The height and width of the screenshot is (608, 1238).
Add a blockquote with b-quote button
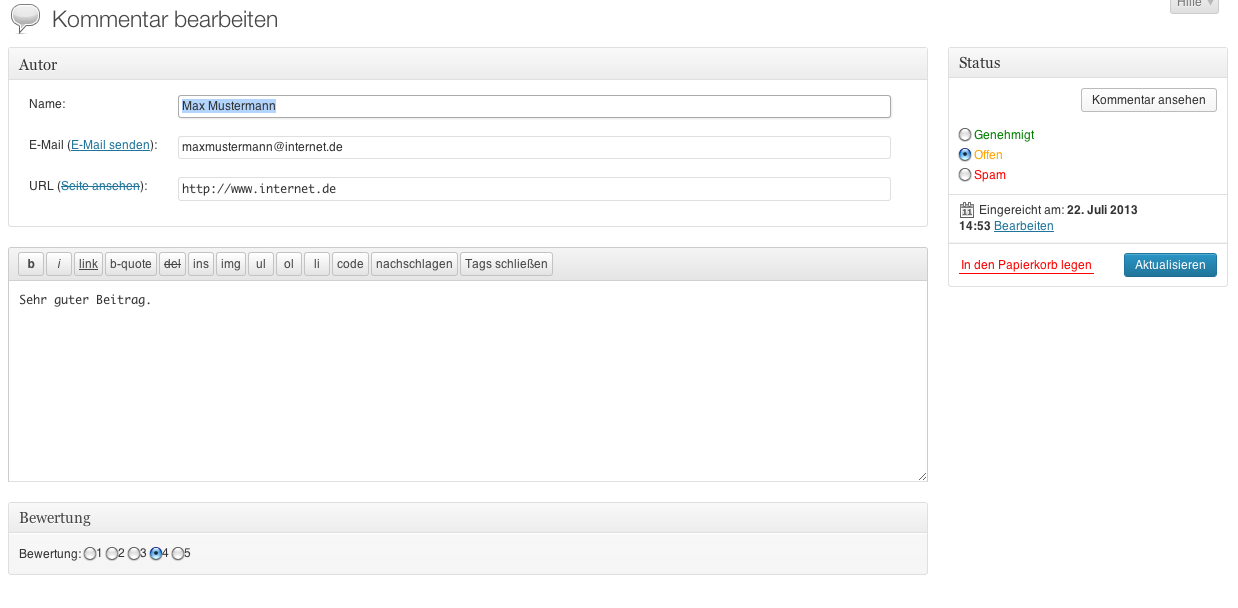click(131, 264)
